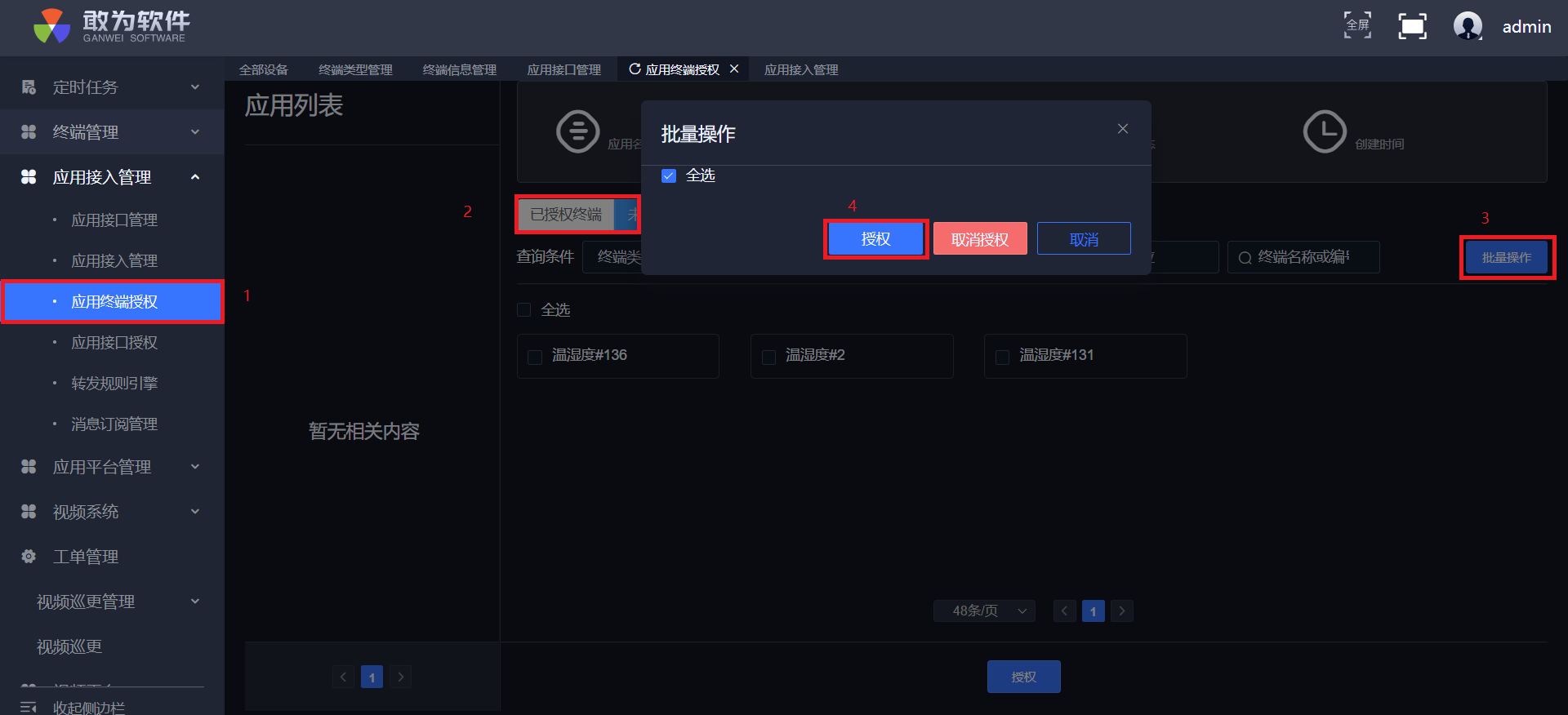Viewport: 1568px width, 715px height.
Task: Click the 全屏 fullscreen icon in the header
Action: click(1357, 25)
